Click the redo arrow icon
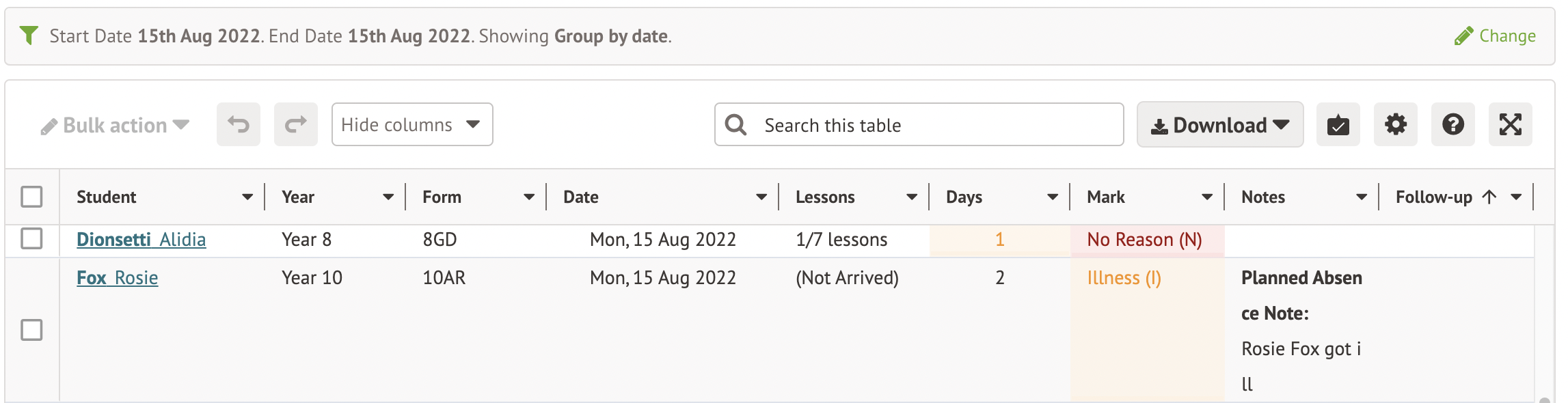1568x403 pixels. tap(295, 124)
